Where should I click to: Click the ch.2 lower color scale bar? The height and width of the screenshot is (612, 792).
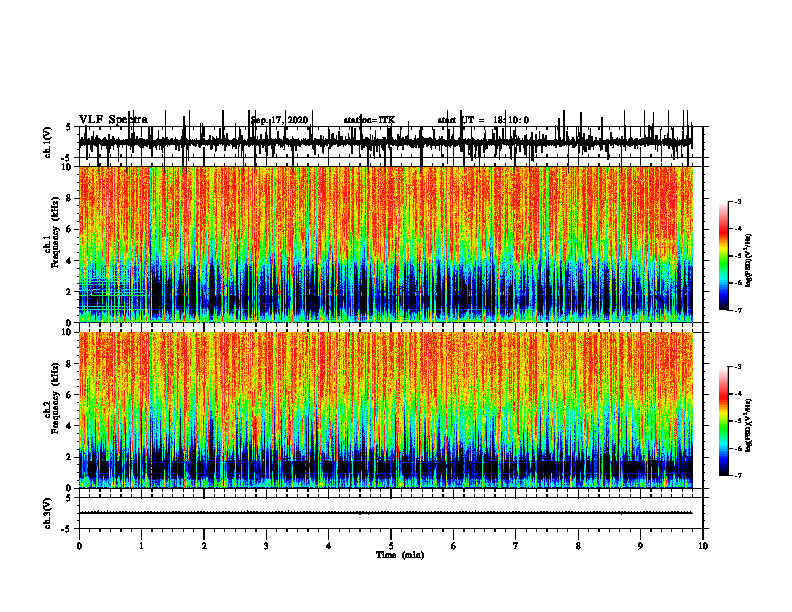coord(724,421)
